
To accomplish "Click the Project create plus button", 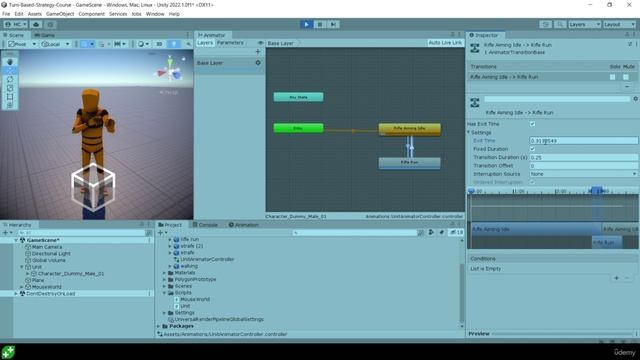I will [x=162, y=233].
